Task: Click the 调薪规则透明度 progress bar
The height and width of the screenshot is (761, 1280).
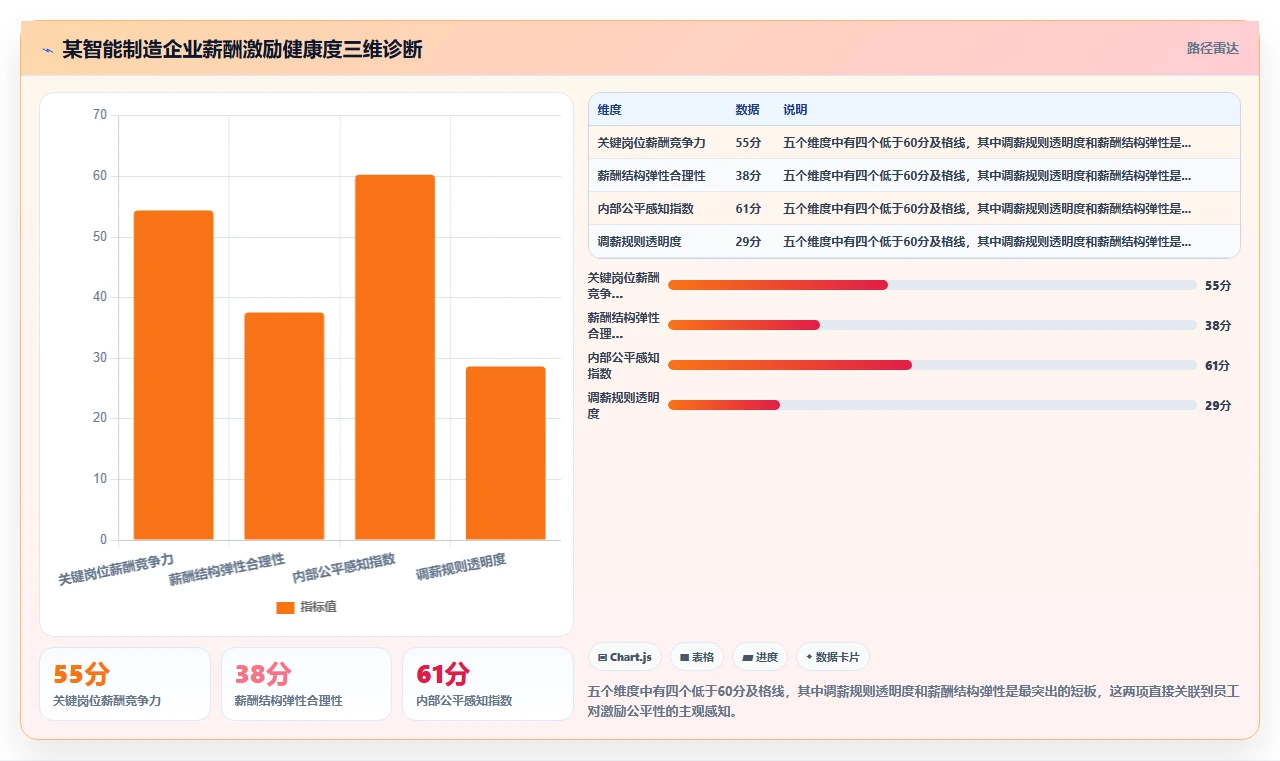Action: 932,405
